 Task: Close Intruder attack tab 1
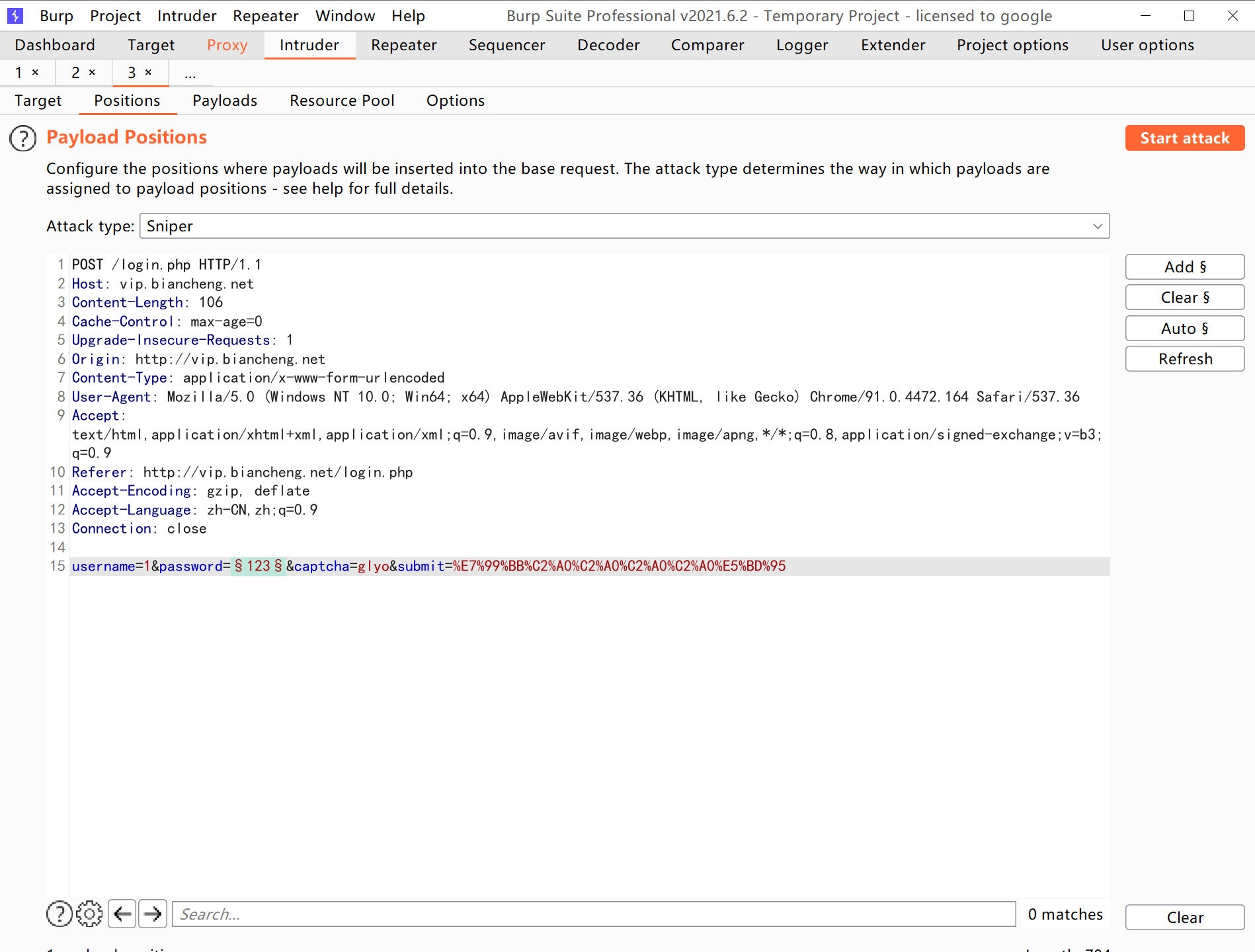coord(36,72)
